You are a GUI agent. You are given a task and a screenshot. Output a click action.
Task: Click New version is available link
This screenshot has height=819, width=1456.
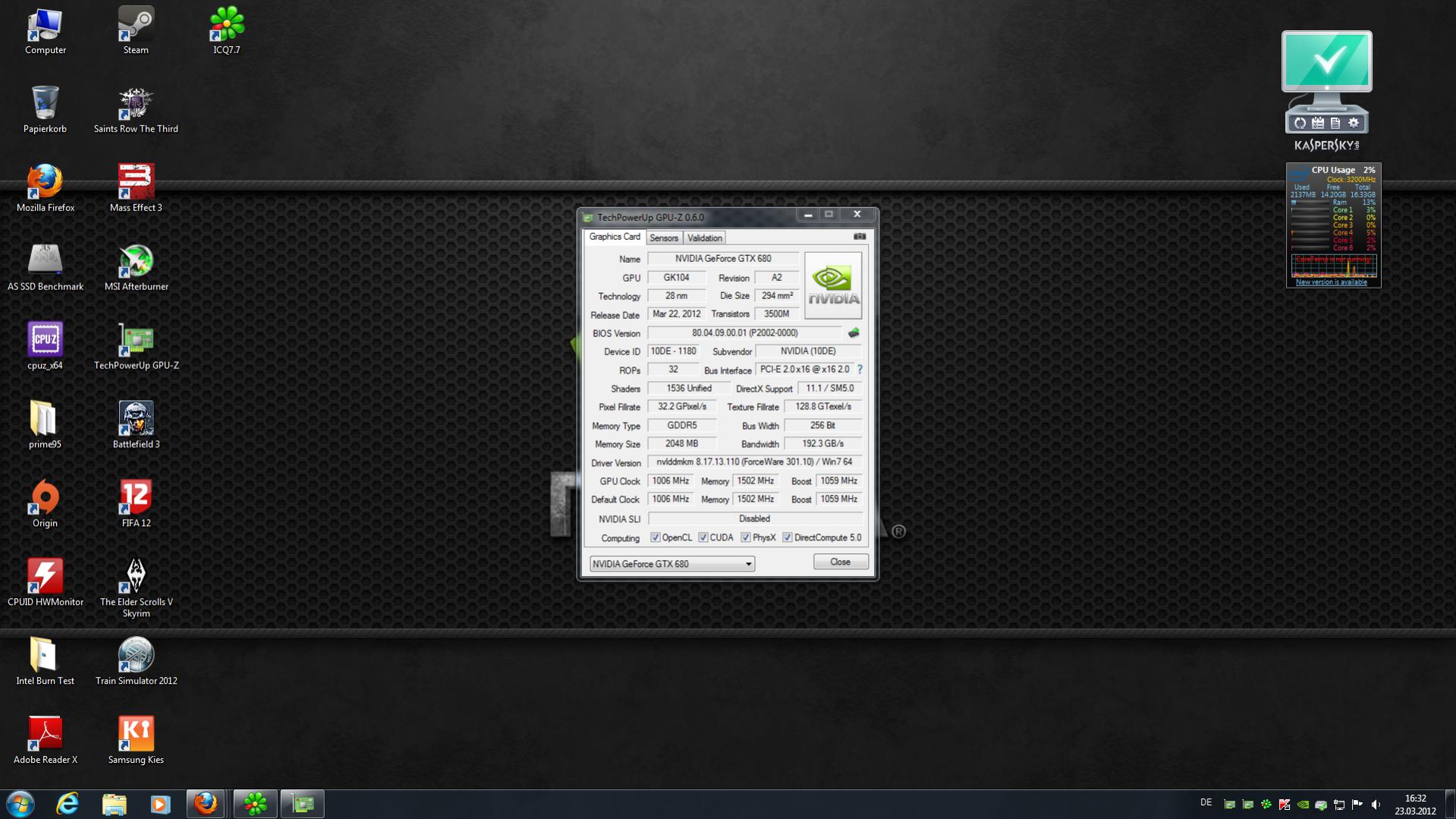pyautogui.click(x=1332, y=282)
